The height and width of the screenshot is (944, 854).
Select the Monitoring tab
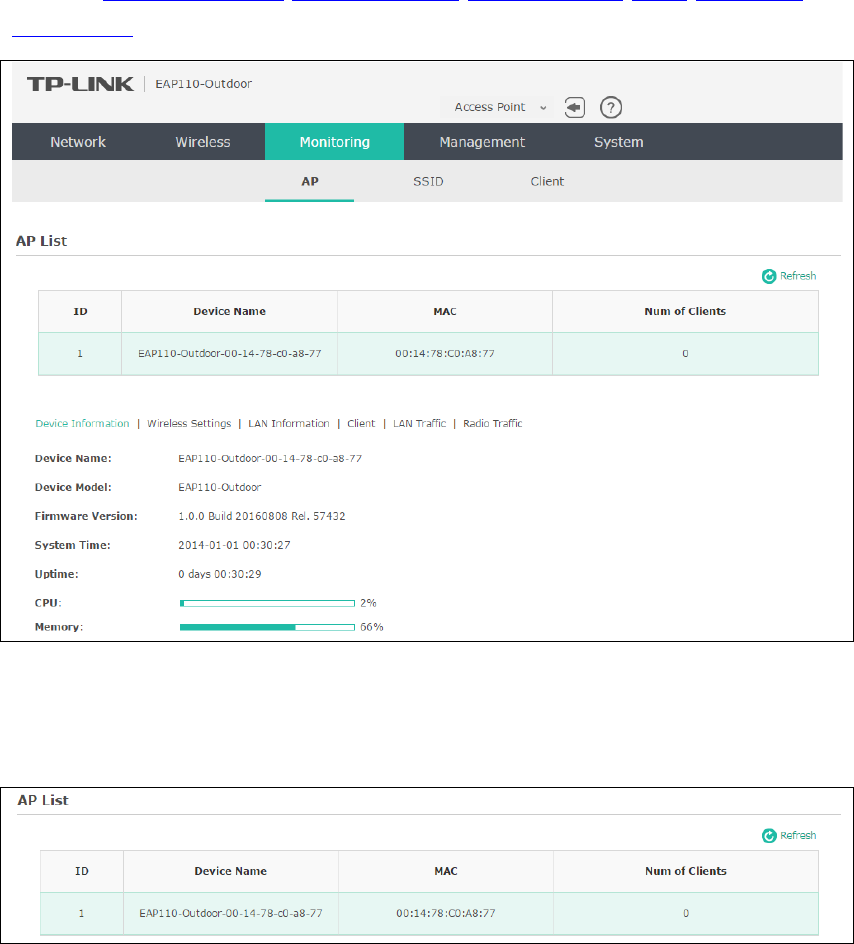click(x=335, y=142)
